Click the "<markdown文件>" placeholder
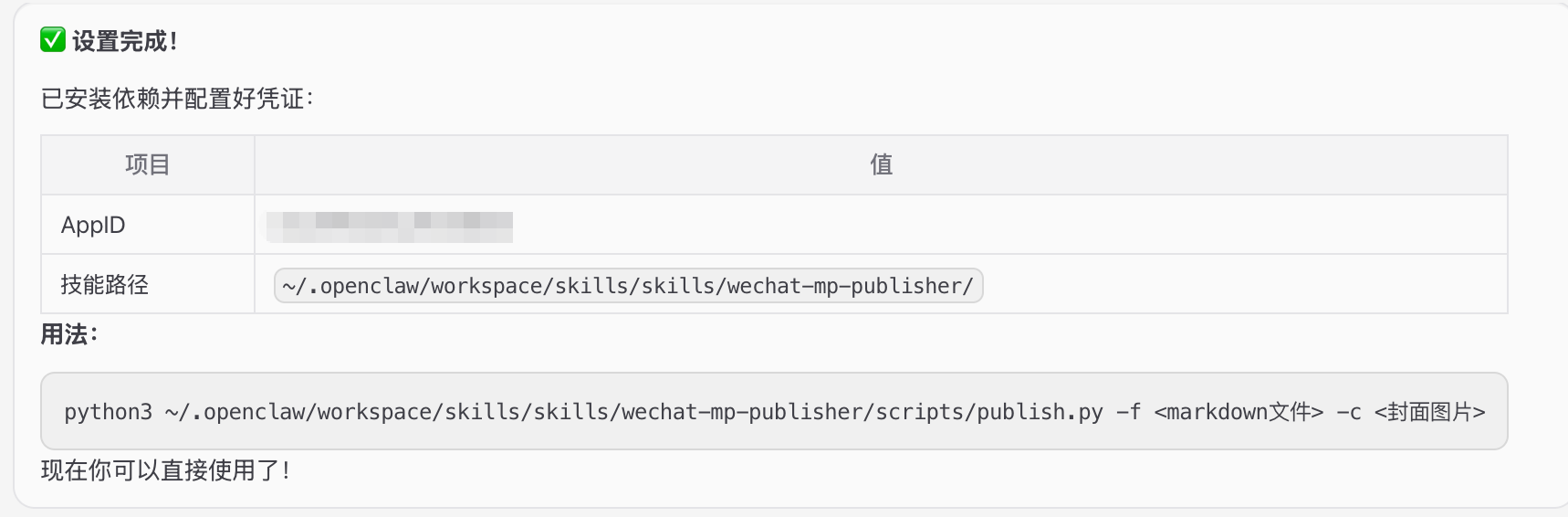 (x=1239, y=412)
